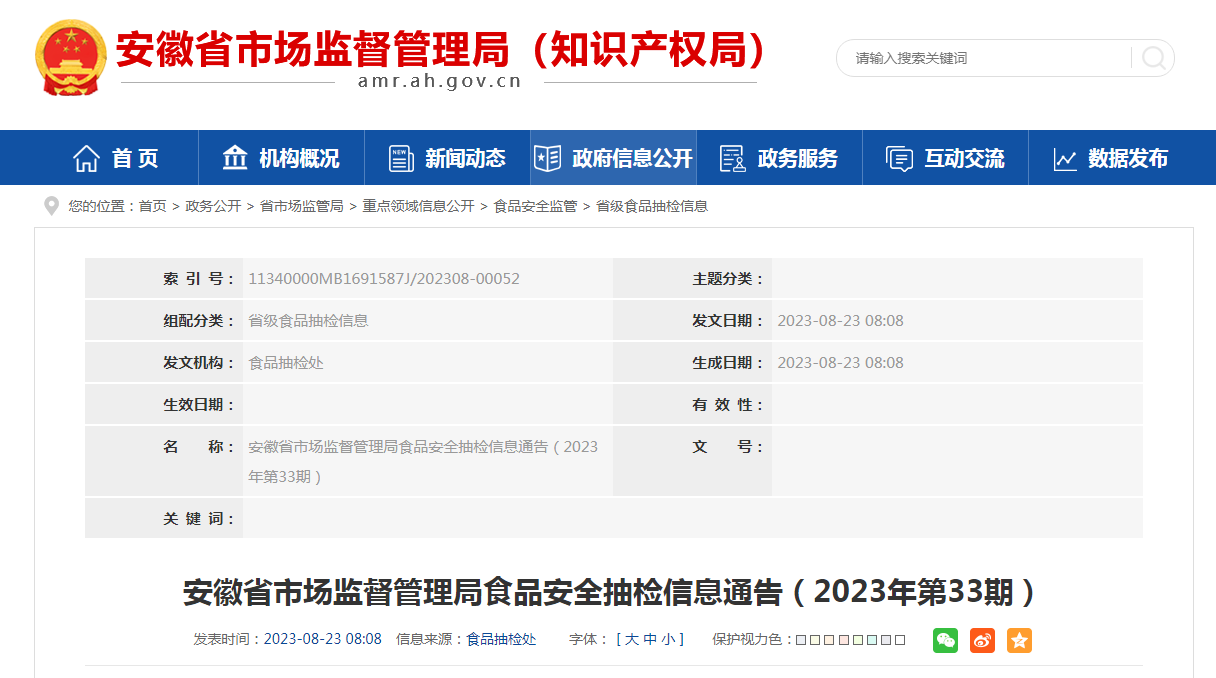Click the 文号 label cell

(692, 461)
